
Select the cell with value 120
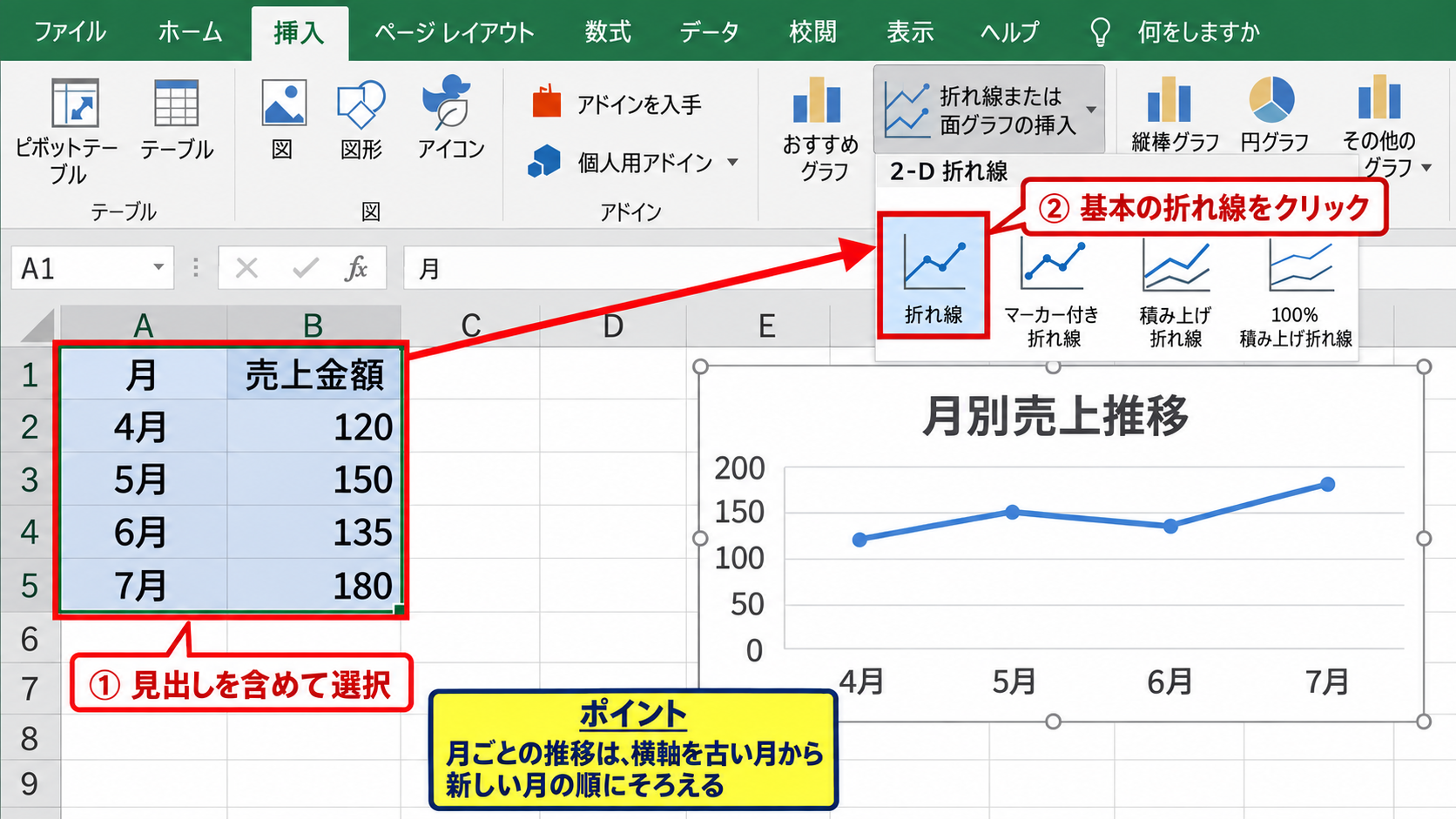pyautogui.click(x=314, y=426)
